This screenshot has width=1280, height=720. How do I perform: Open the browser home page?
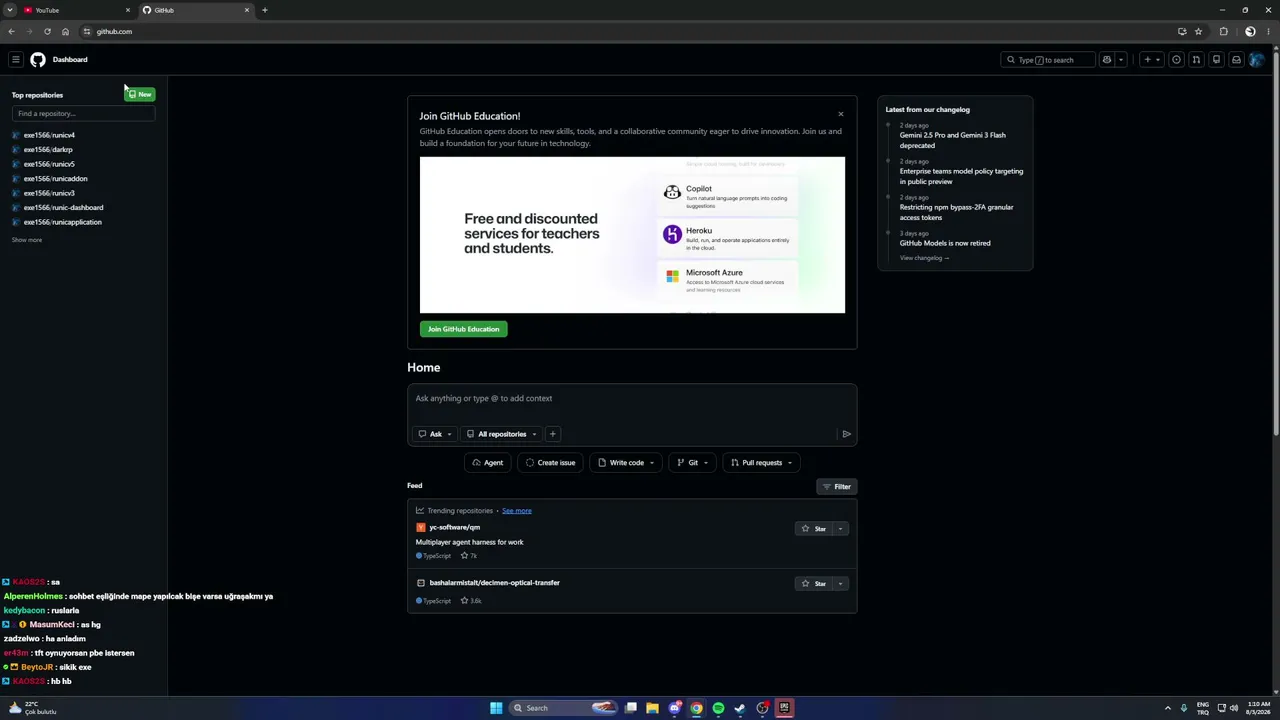coord(65,31)
